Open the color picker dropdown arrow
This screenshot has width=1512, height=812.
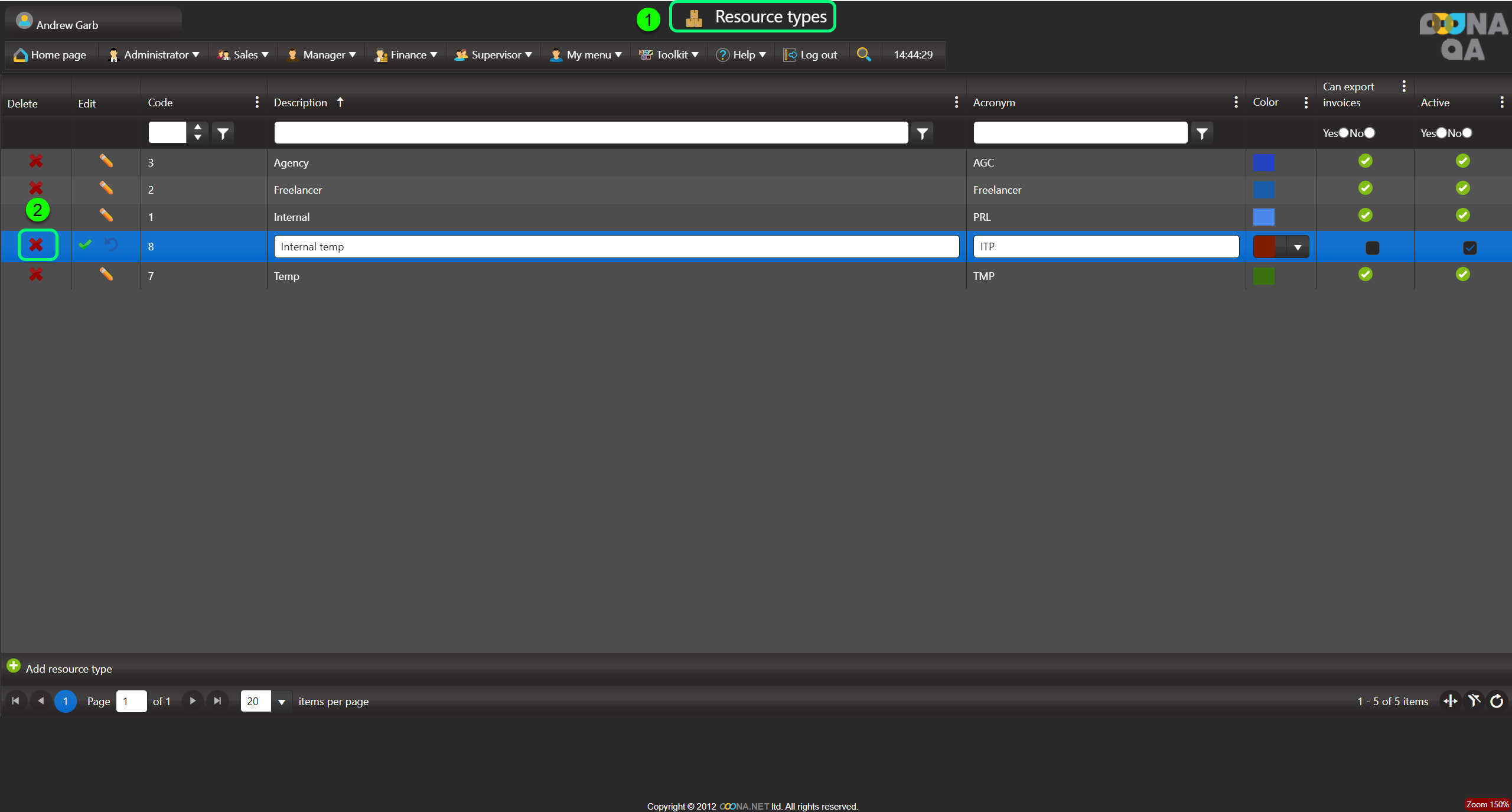[1298, 247]
